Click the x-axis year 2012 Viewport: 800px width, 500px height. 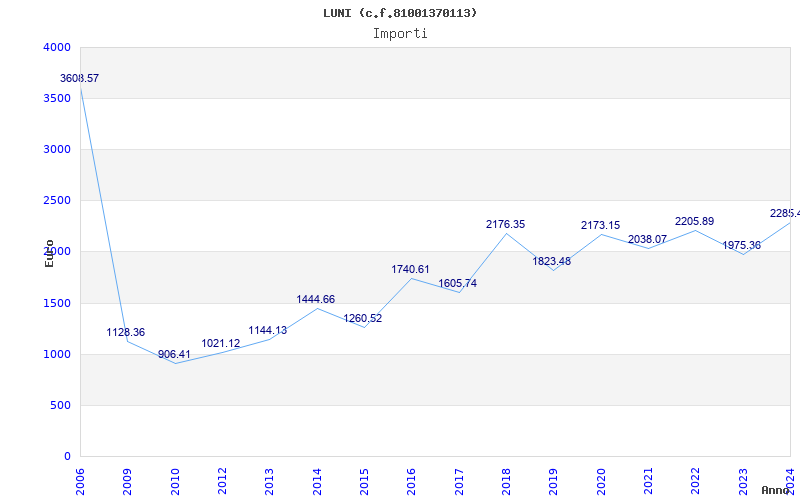[x=222, y=481]
